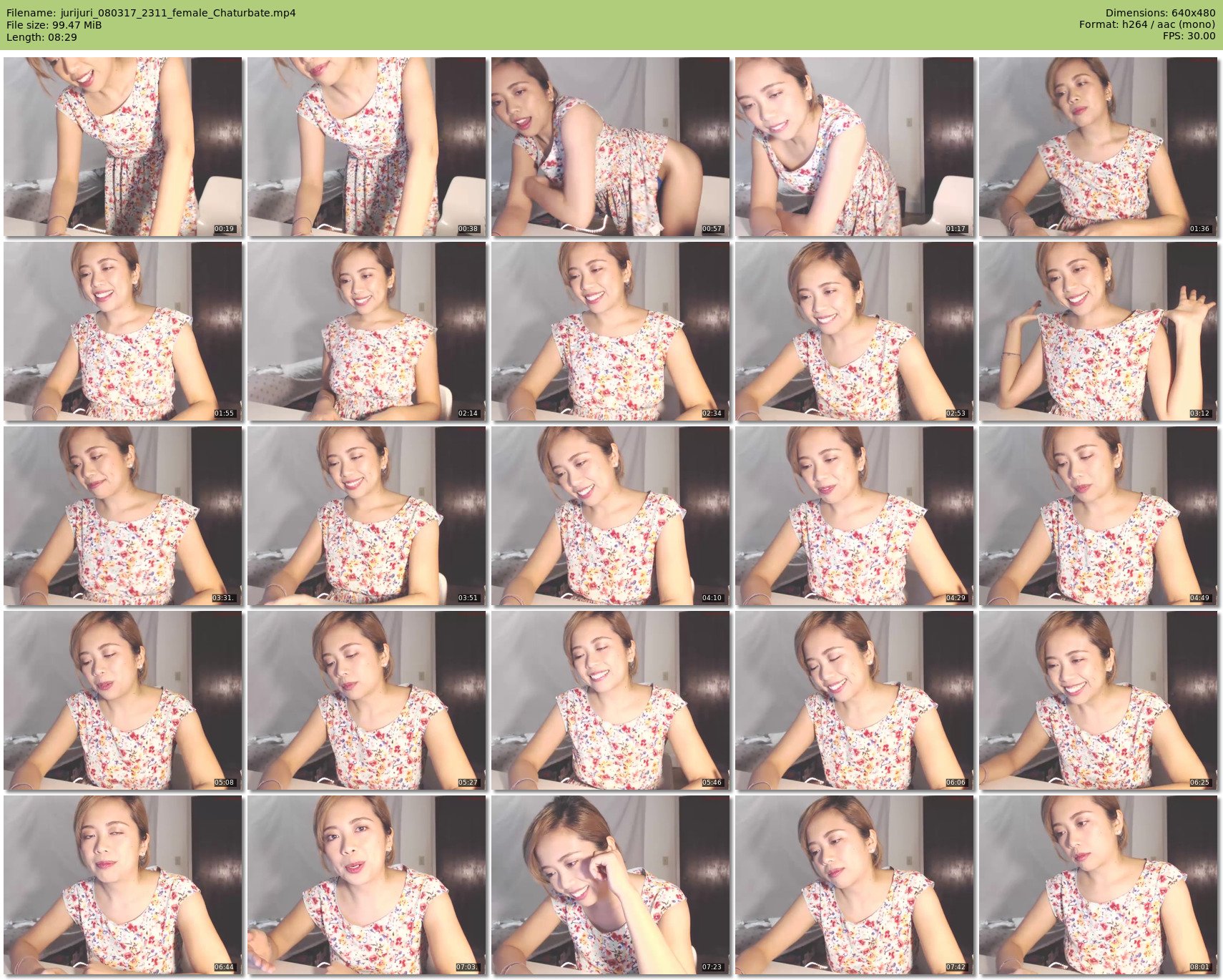The height and width of the screenshot is (980, 1223).
Task: Open the thumbnail at 02:14
Action: tap(367, 331)
